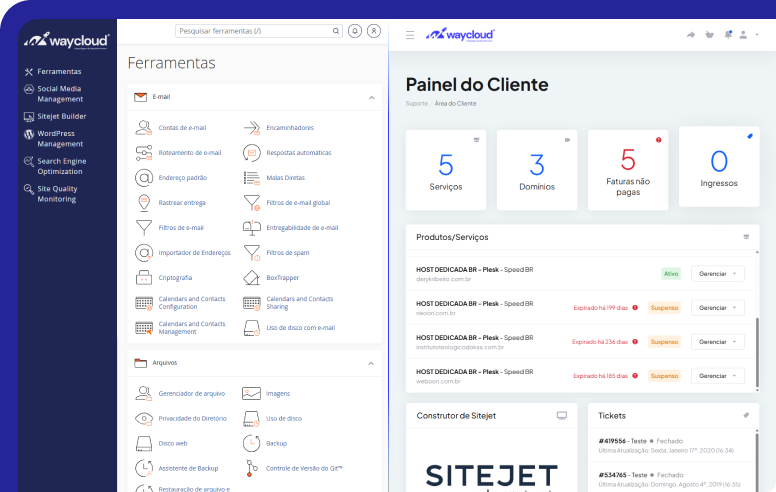This screenshot has width=776, height=492.
Task: Click Ativo badge for derykribeiro.com.br
Action: click(671, 274)
